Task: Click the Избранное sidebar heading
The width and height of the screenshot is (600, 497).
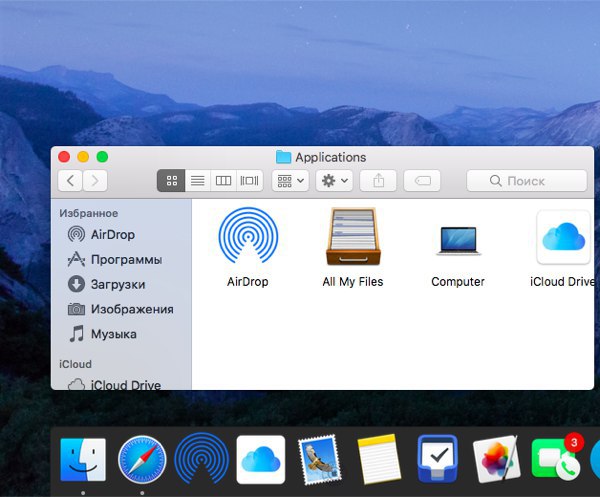Action: 89,213
